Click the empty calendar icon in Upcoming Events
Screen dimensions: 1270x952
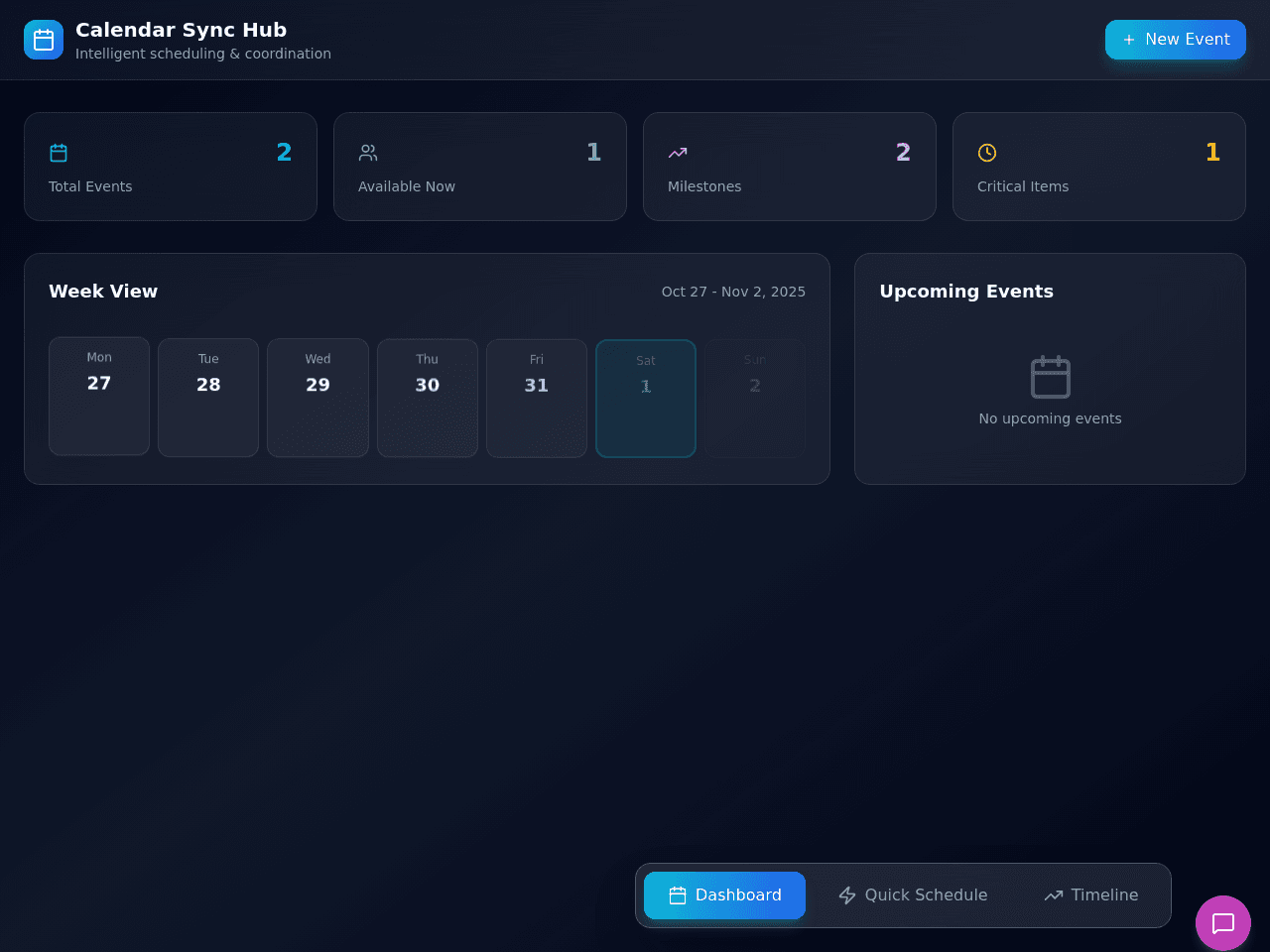pos(1051,377)
